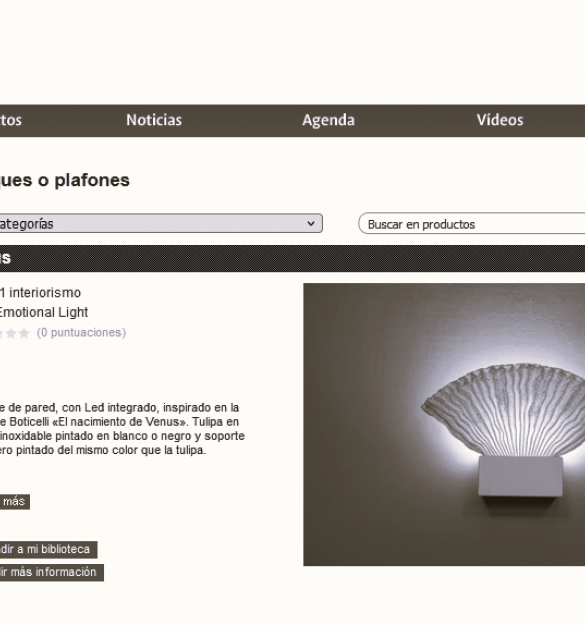The width and height of the screenshot is (585, 625).
Task: Click the Emotional Light brand text
Action: [44, 312]
